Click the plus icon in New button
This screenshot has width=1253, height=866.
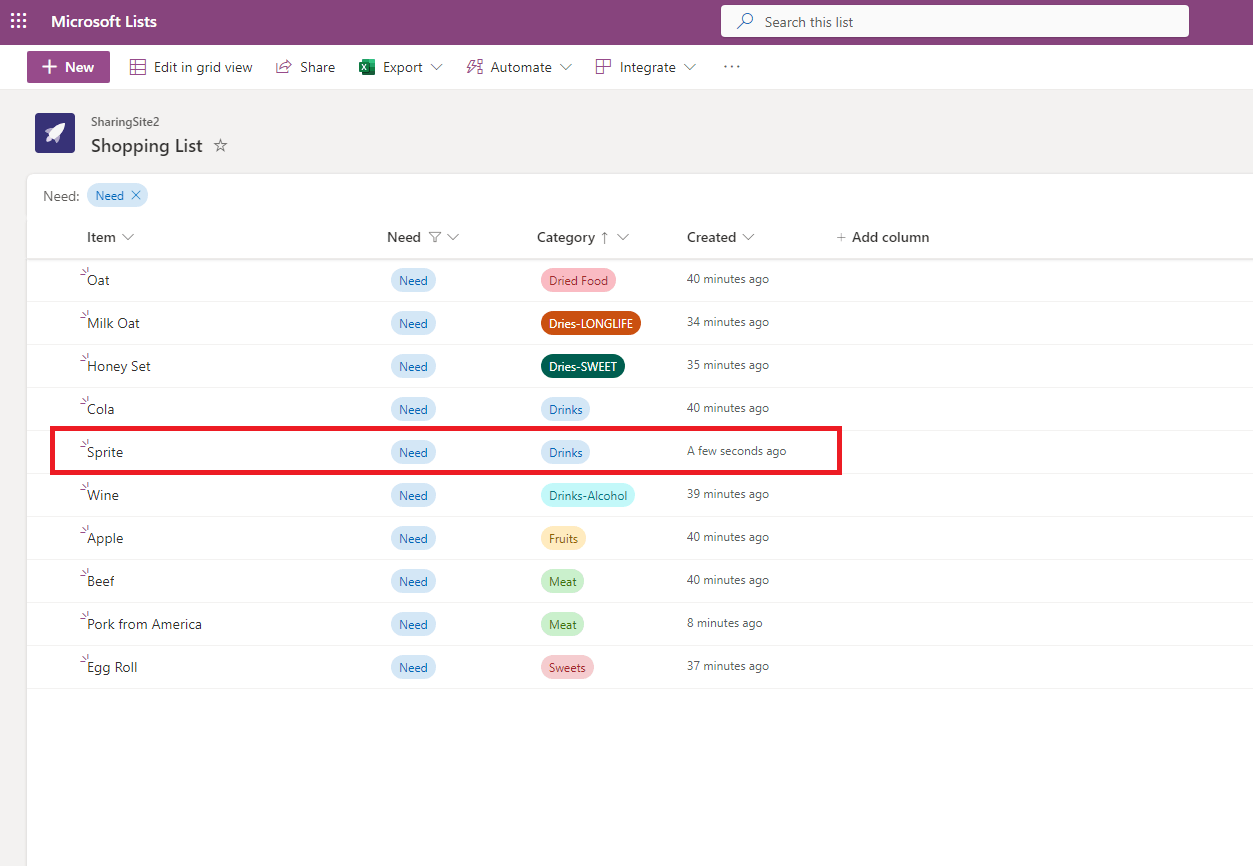(x=49, y=67)
